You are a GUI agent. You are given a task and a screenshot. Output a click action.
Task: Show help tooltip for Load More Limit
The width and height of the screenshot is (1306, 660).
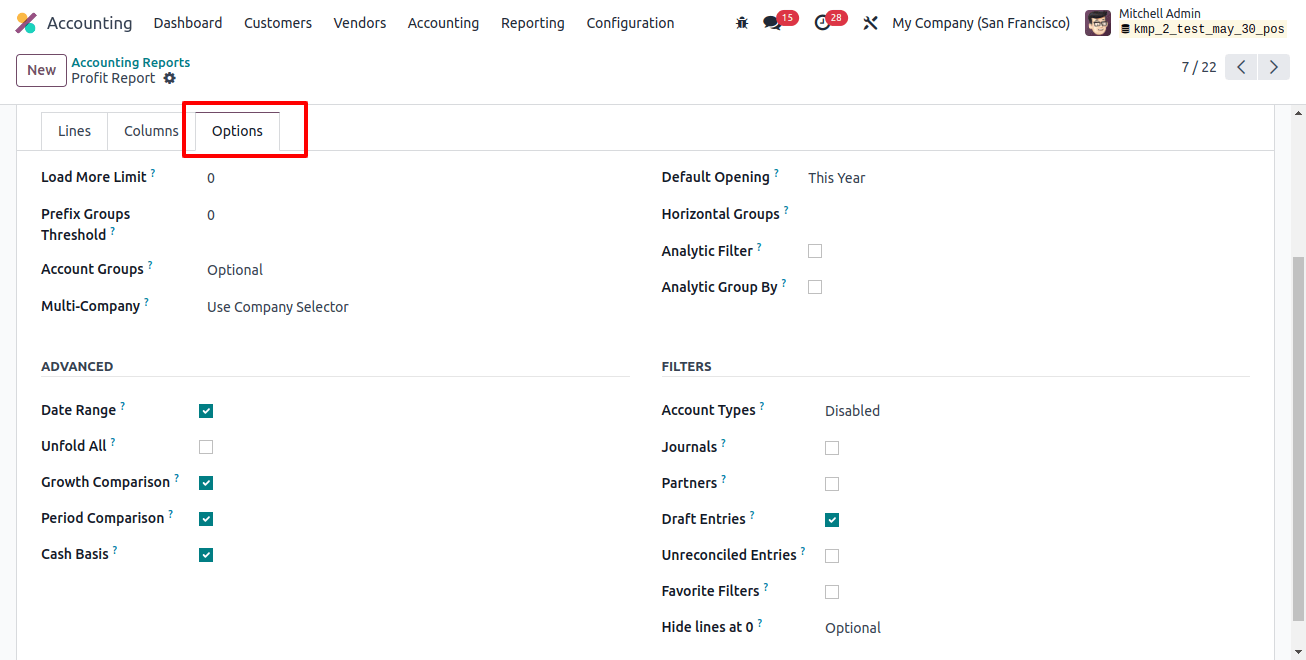click(153, 174)
